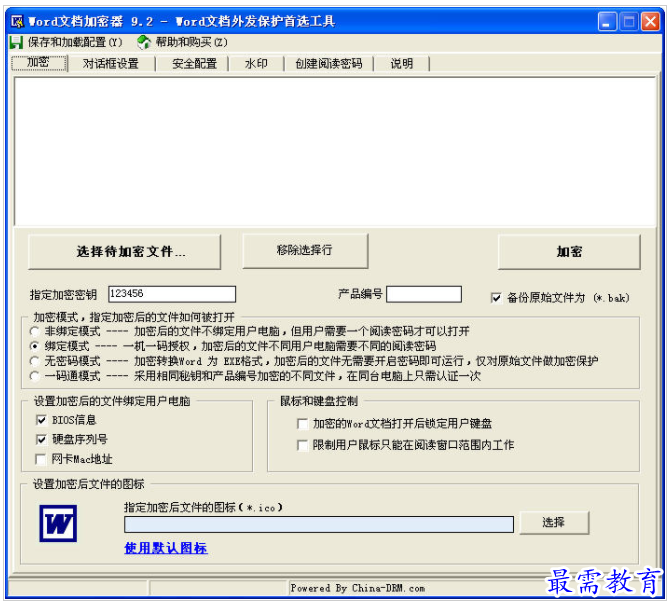Switch to the 对话框设置 tab
The image size is (669, 613).
(111, 64)
